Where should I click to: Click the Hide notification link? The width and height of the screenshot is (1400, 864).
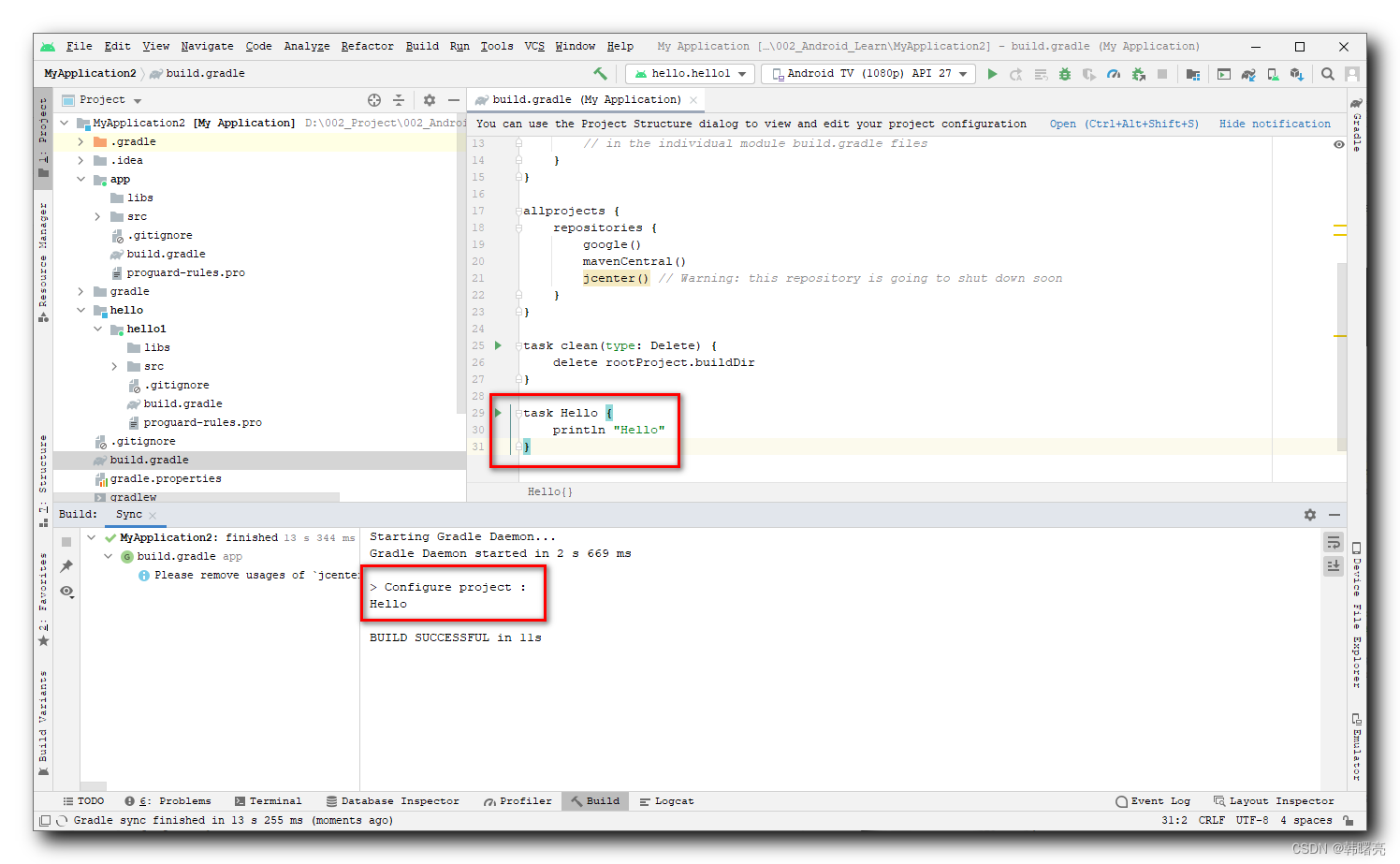pos(1275,124)
